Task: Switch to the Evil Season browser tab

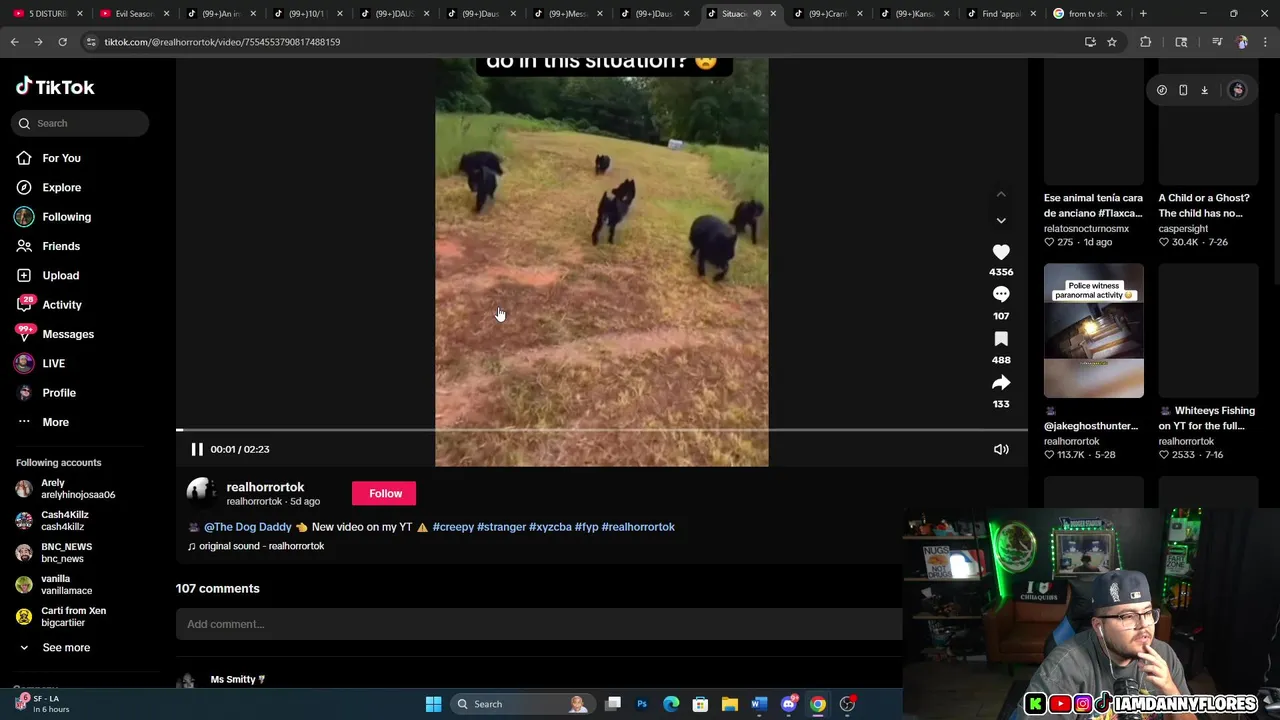Action: [x=134, y=14]
